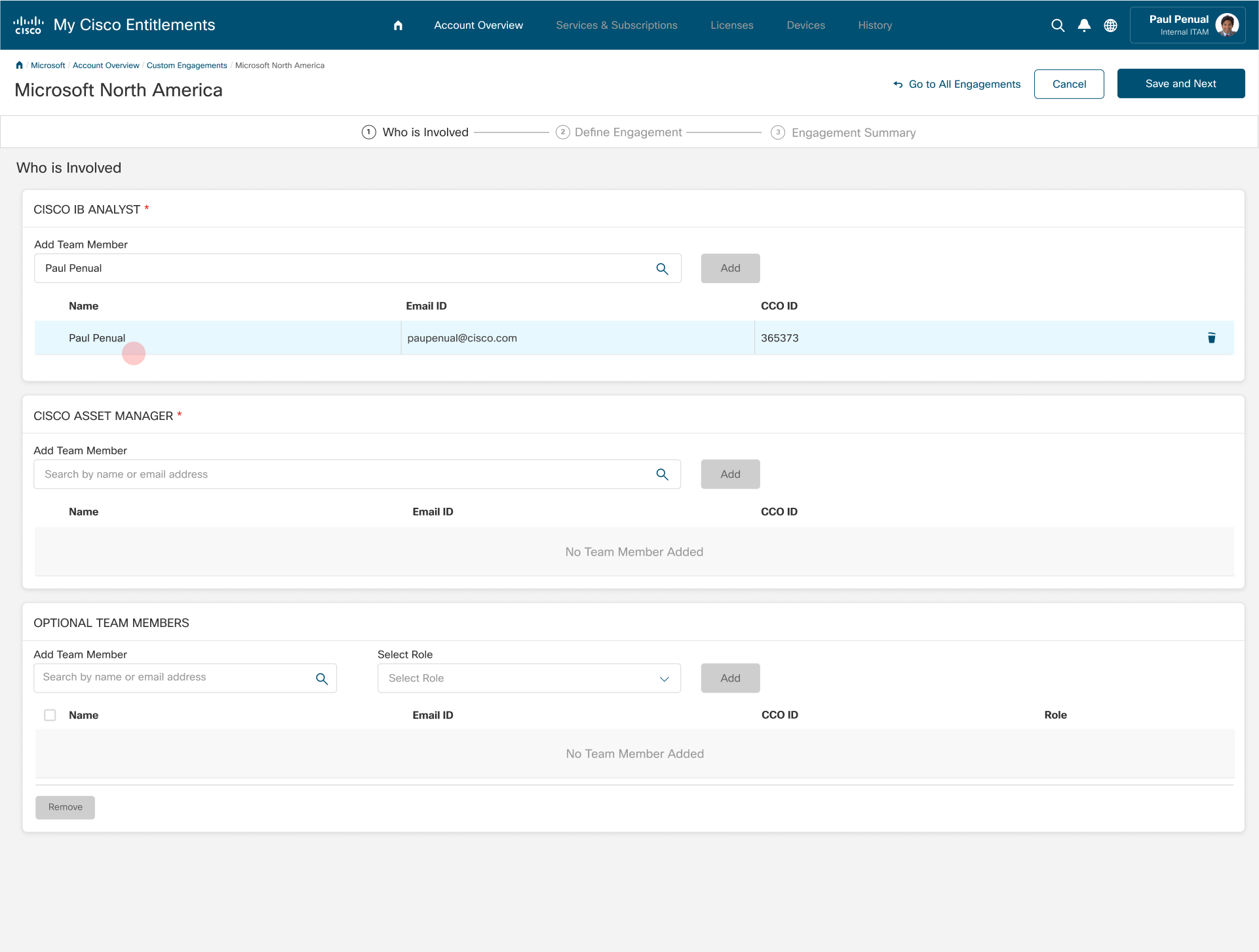This screenshot has width=1259, height=952.
Task: Click the Cancel button
Action: [x=1069, y=84]
